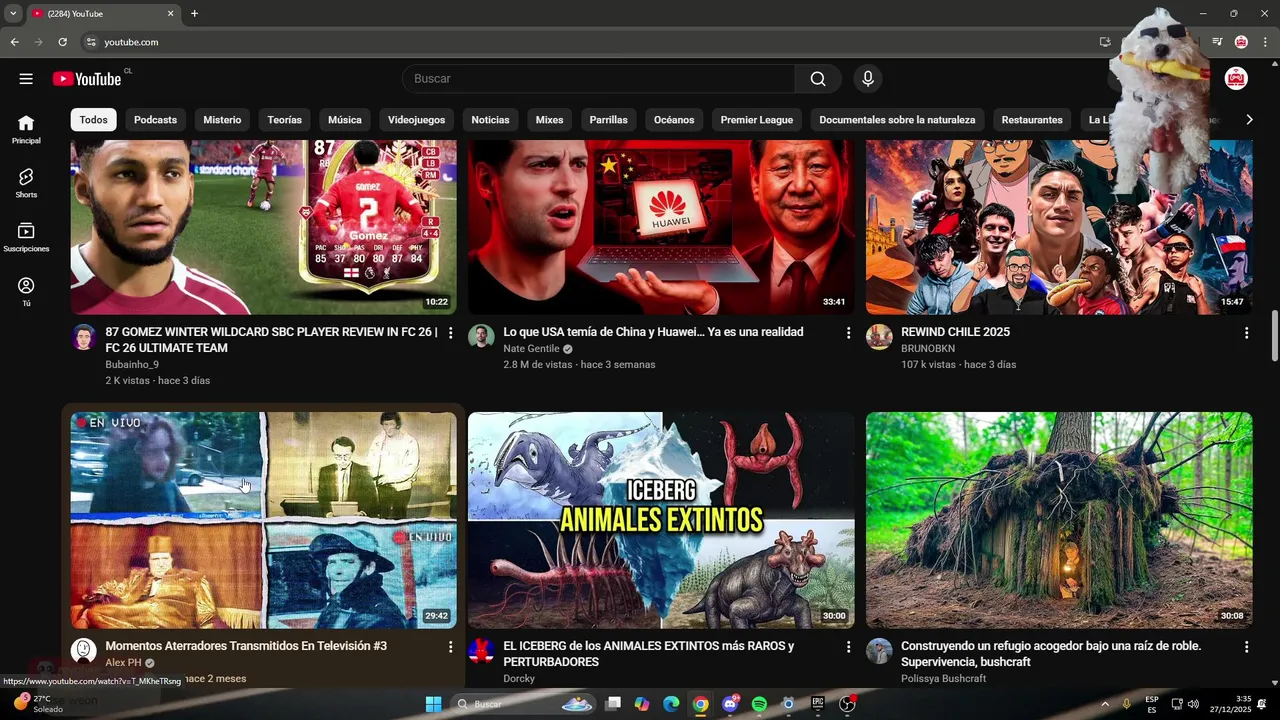Select the Misterio filter chip

222,120
